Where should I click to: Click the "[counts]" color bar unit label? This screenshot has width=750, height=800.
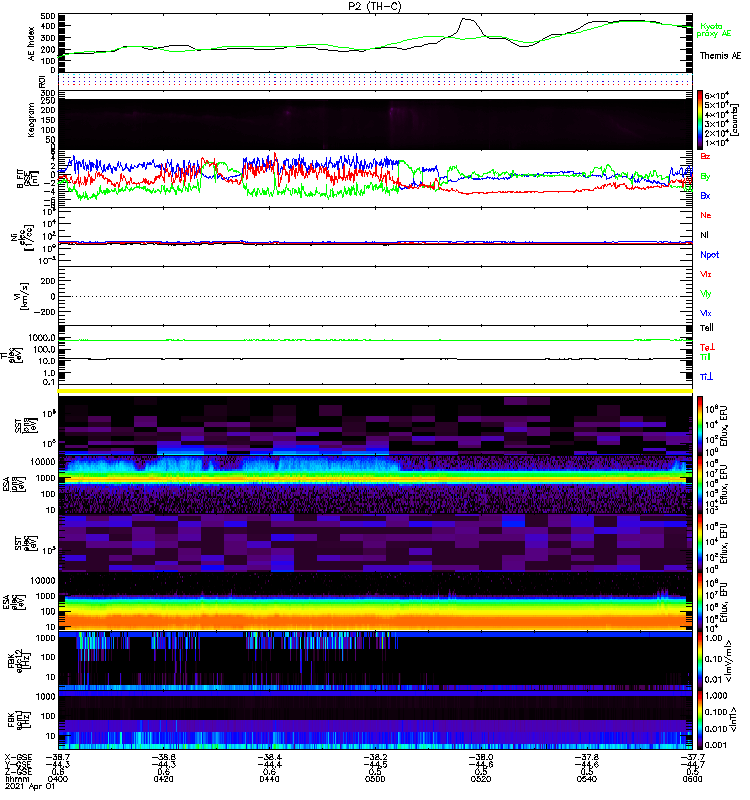[x=735, y=121]
